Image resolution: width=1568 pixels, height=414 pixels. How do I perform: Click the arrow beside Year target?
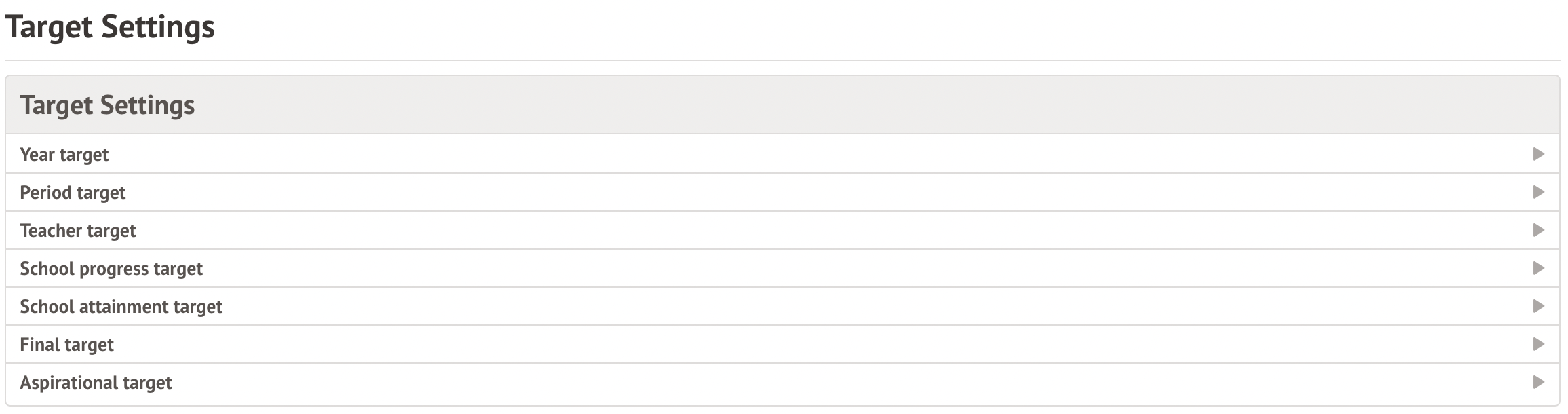(1538, 154)
